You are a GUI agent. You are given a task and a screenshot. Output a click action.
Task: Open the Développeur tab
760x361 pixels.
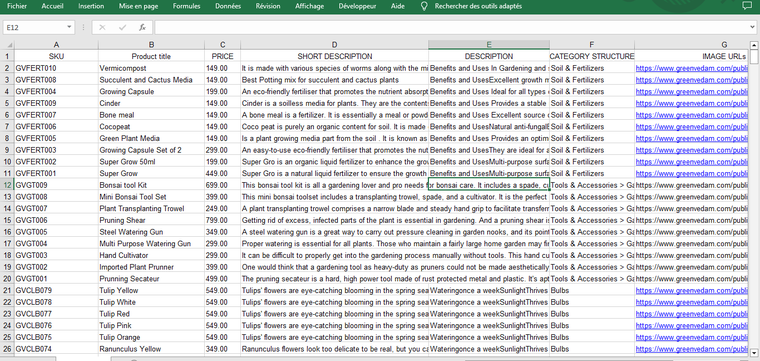357,6
